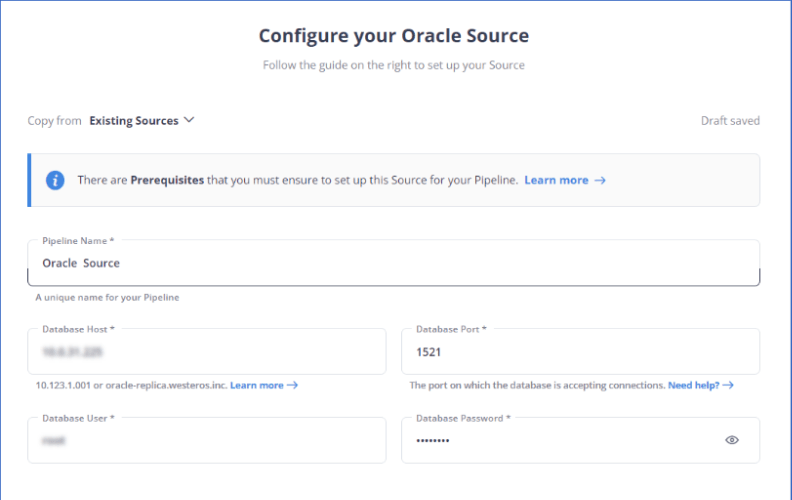Open Prerequisites Learn more link

click(565, 180)
